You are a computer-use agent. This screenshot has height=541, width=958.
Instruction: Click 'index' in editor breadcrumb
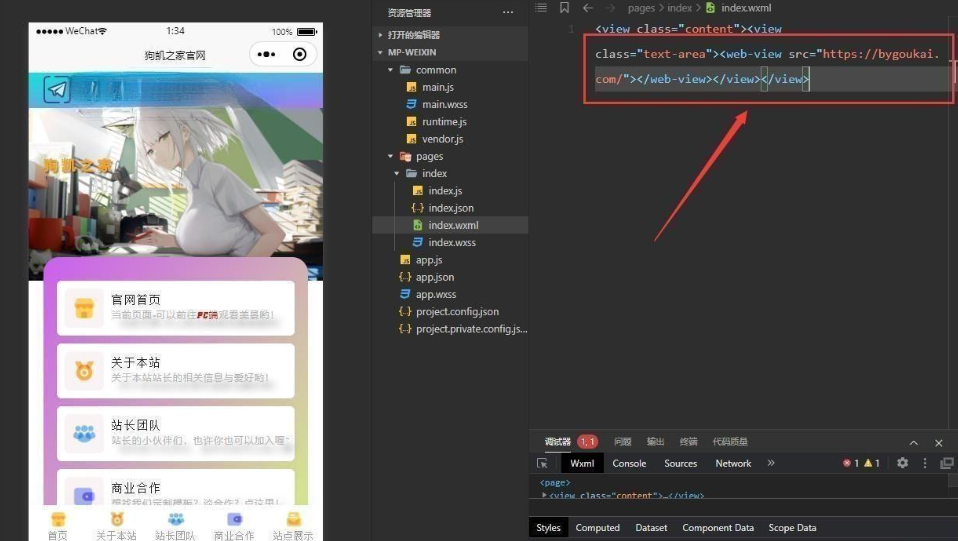[679, 8]
